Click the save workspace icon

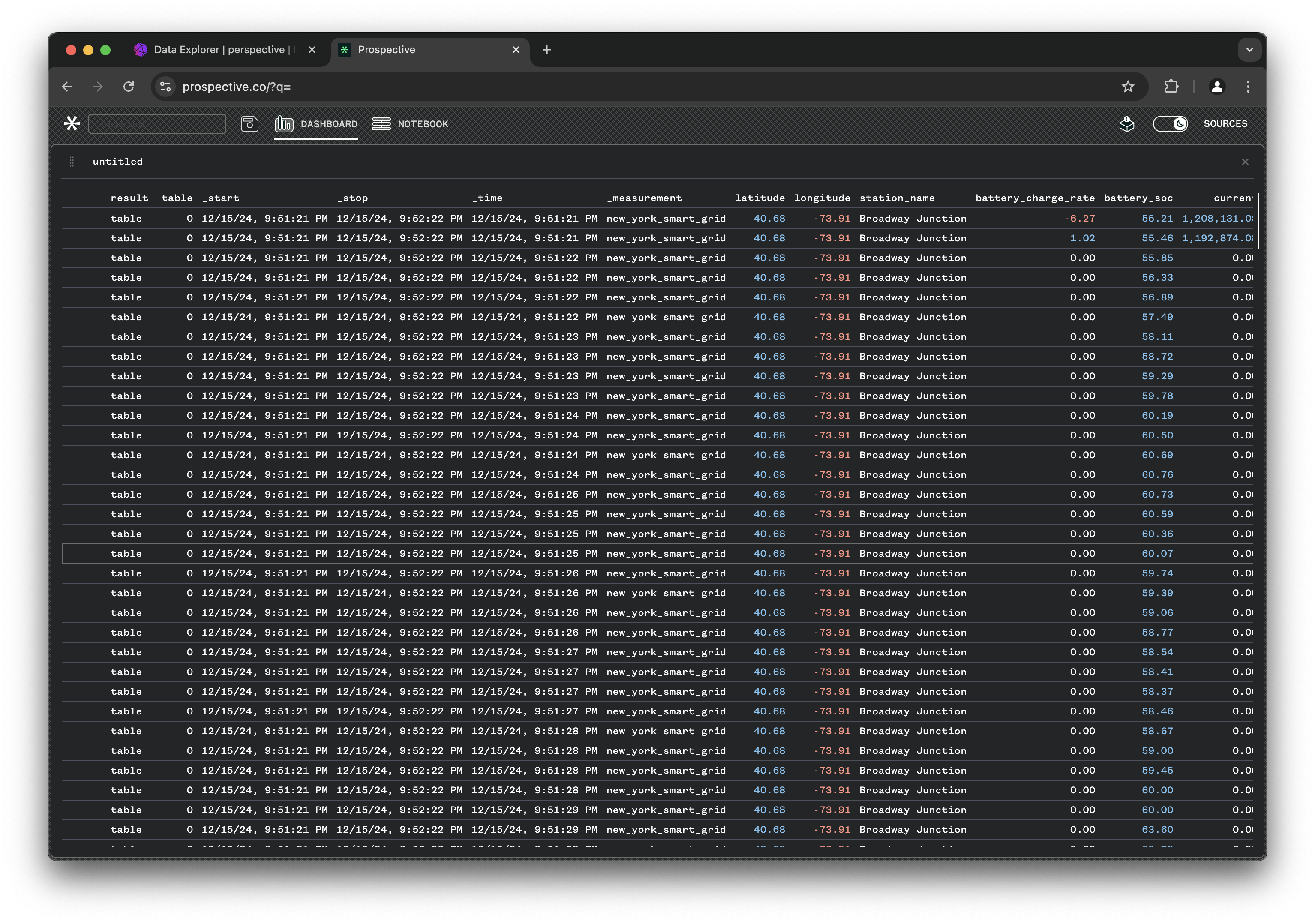(x=250, y=124)
